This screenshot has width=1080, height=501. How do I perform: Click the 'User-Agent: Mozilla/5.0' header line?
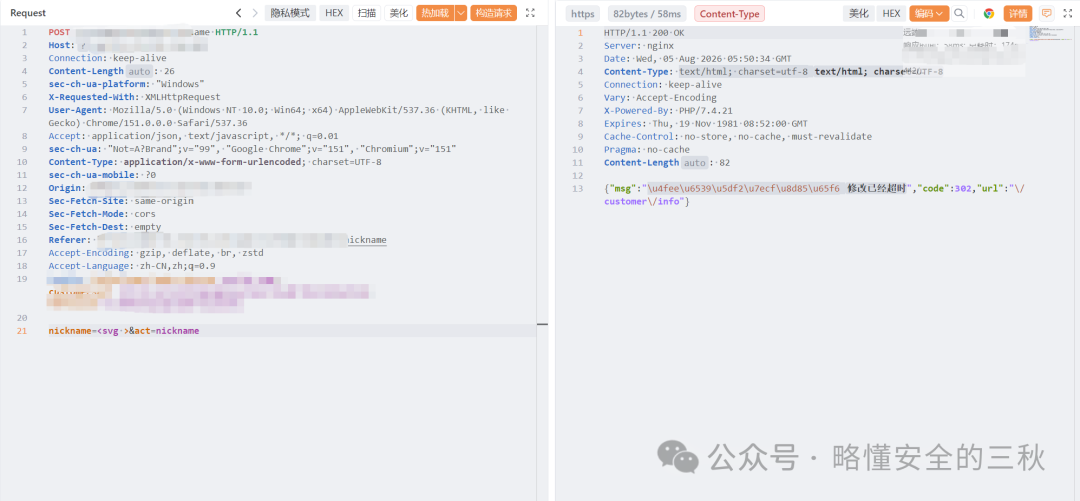point(279,116)
